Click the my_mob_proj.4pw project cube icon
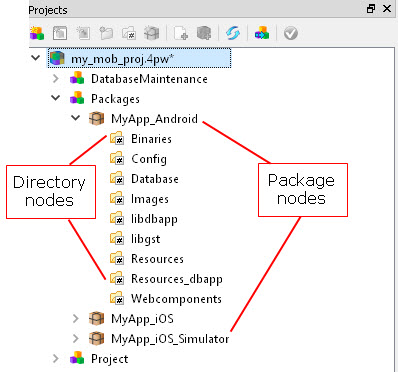 point(57,59)
